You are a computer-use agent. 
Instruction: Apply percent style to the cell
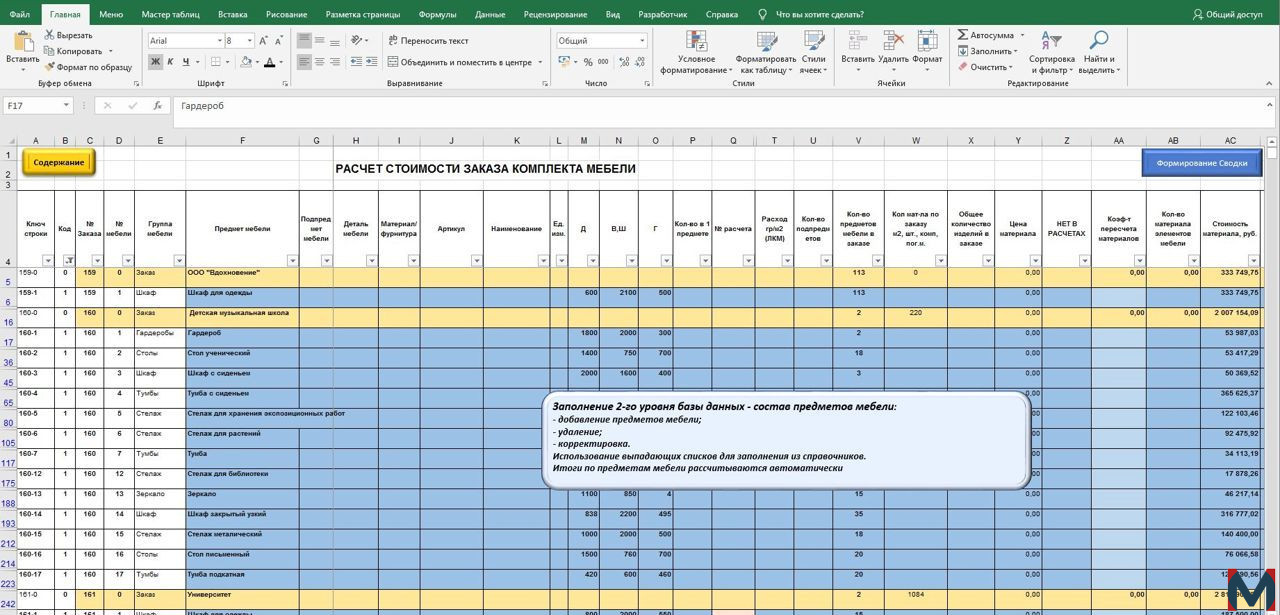(589, 62)
